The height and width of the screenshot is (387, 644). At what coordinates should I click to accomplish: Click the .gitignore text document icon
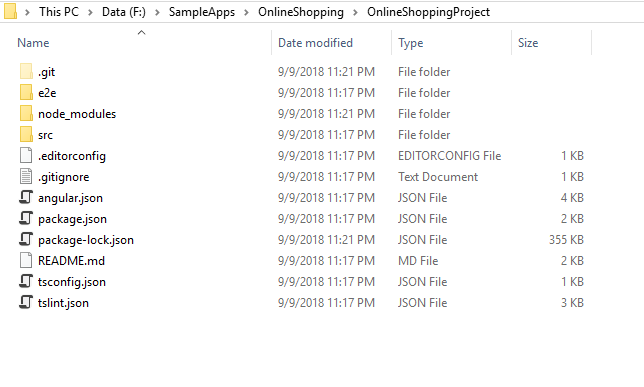[x=26, y=177]
